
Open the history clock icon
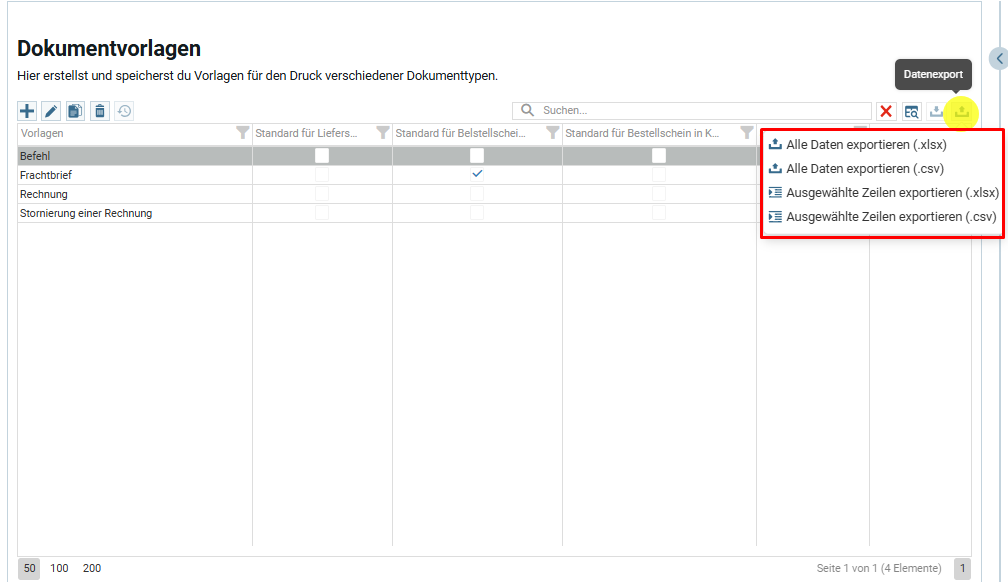(x=124, y=111)
